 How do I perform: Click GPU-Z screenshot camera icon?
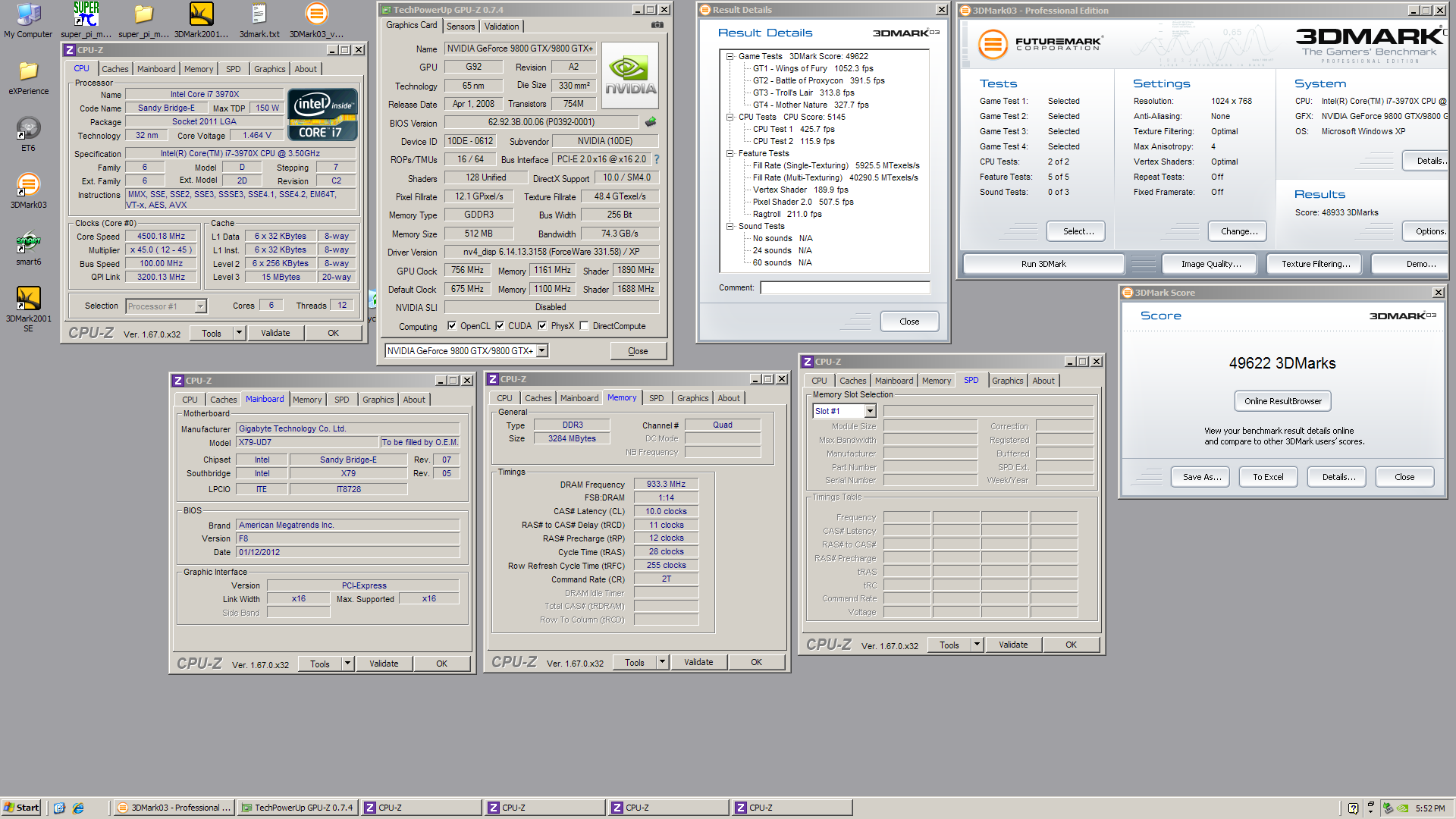click(x=657, y=25)
